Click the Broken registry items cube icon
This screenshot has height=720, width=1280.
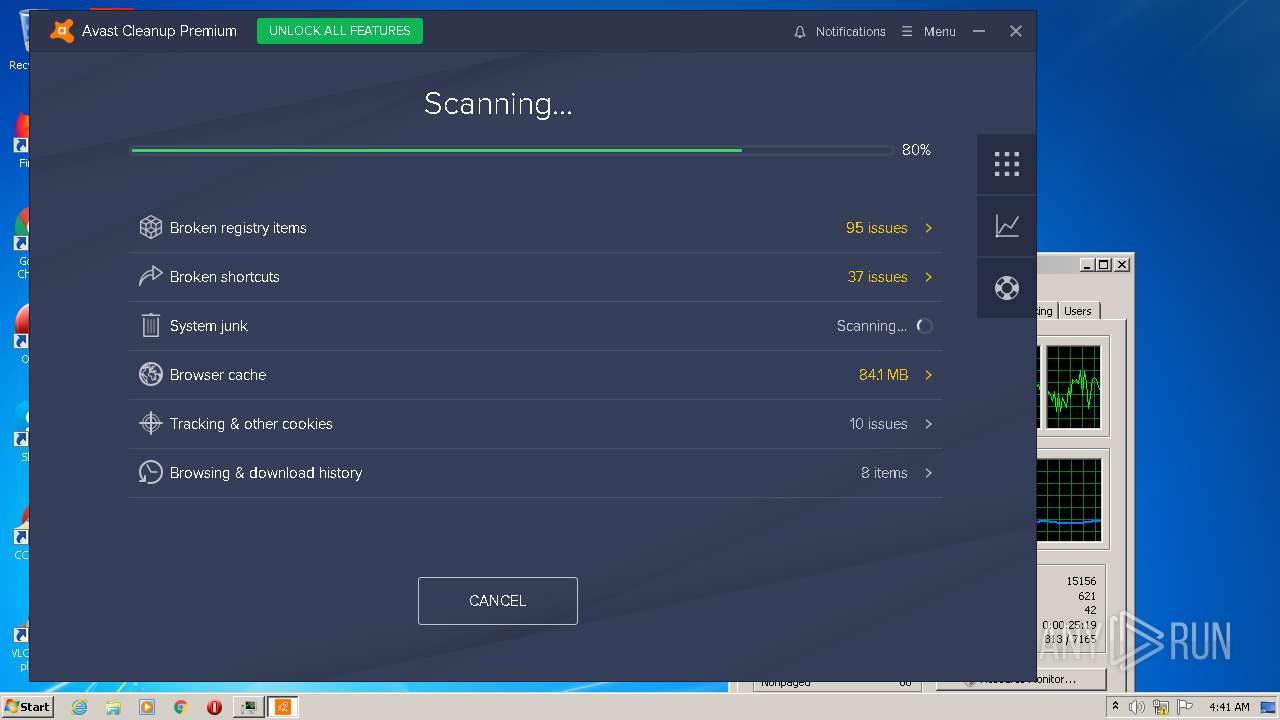tap(150, 228)
